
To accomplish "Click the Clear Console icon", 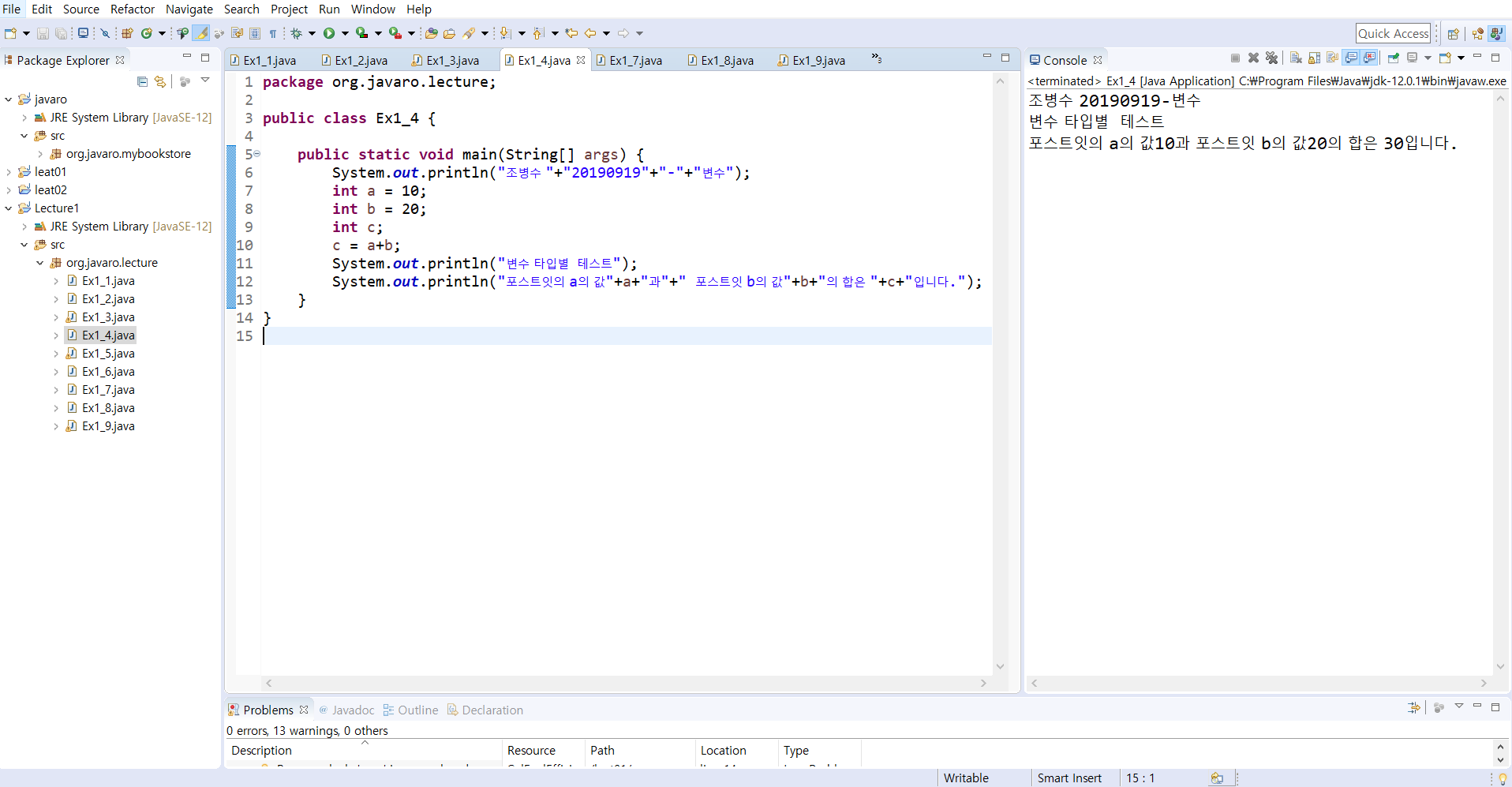I will (x=1296, y=58).
